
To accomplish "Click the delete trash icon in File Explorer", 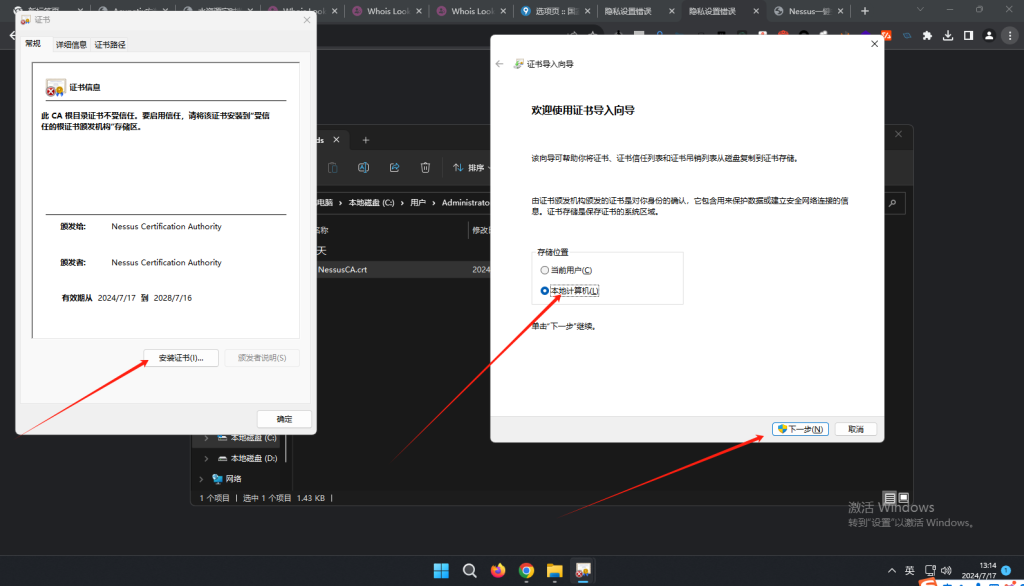I will (x=425, y=168).
